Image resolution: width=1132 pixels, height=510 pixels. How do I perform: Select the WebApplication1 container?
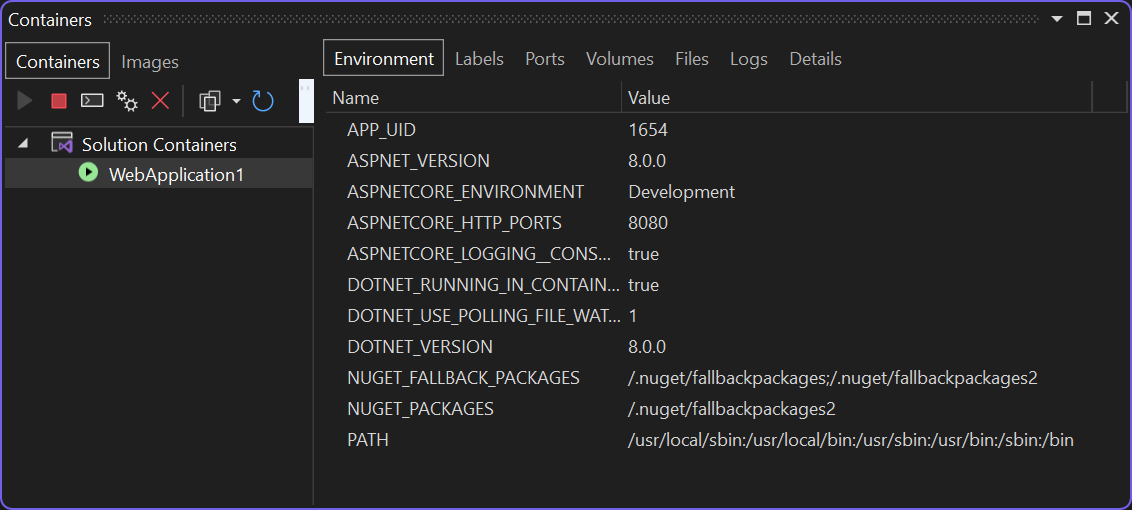tap(176, 174)
